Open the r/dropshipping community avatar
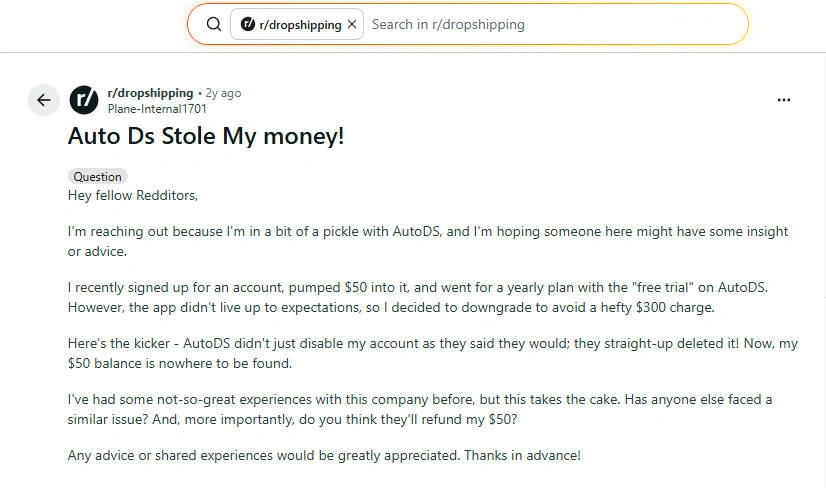 point(85,100)
